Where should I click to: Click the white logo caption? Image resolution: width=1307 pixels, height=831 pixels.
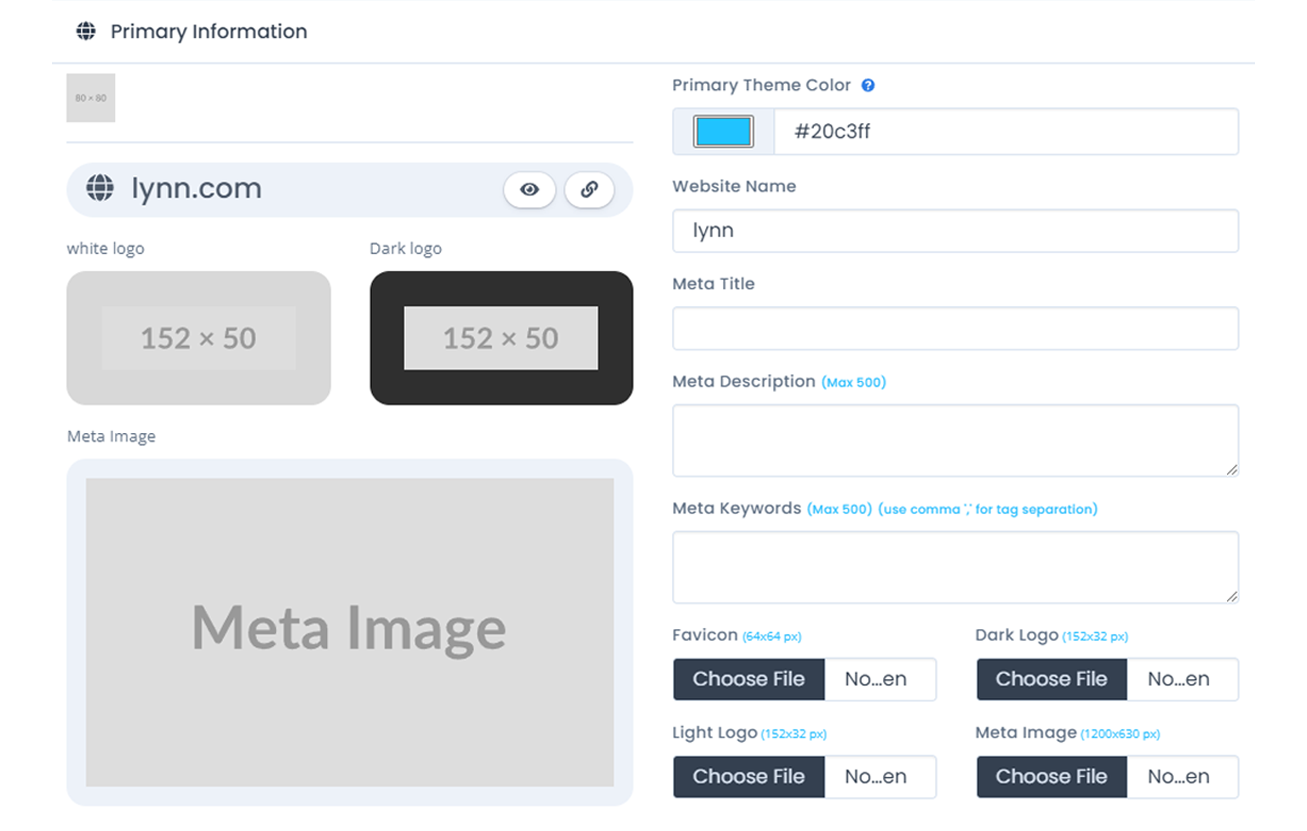[106, 248]
